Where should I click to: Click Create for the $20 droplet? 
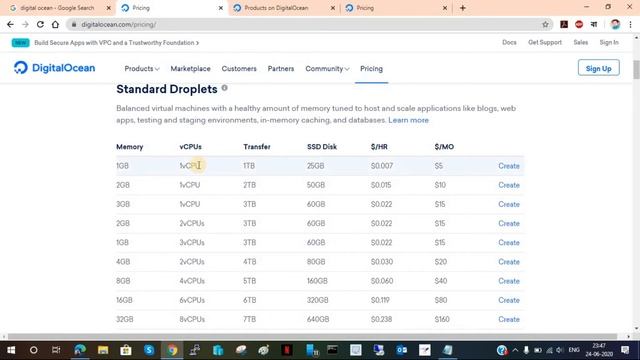(x=509, y=262)
